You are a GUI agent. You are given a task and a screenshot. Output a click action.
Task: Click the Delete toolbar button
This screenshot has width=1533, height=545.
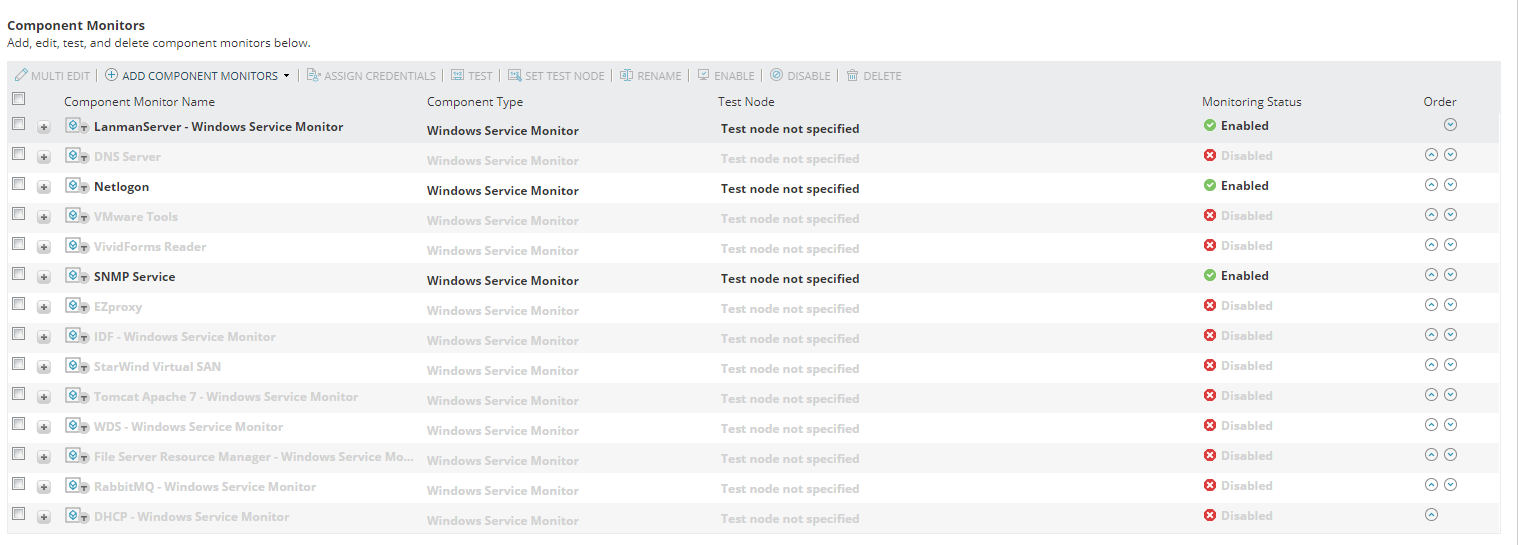[x=874, y=76]
